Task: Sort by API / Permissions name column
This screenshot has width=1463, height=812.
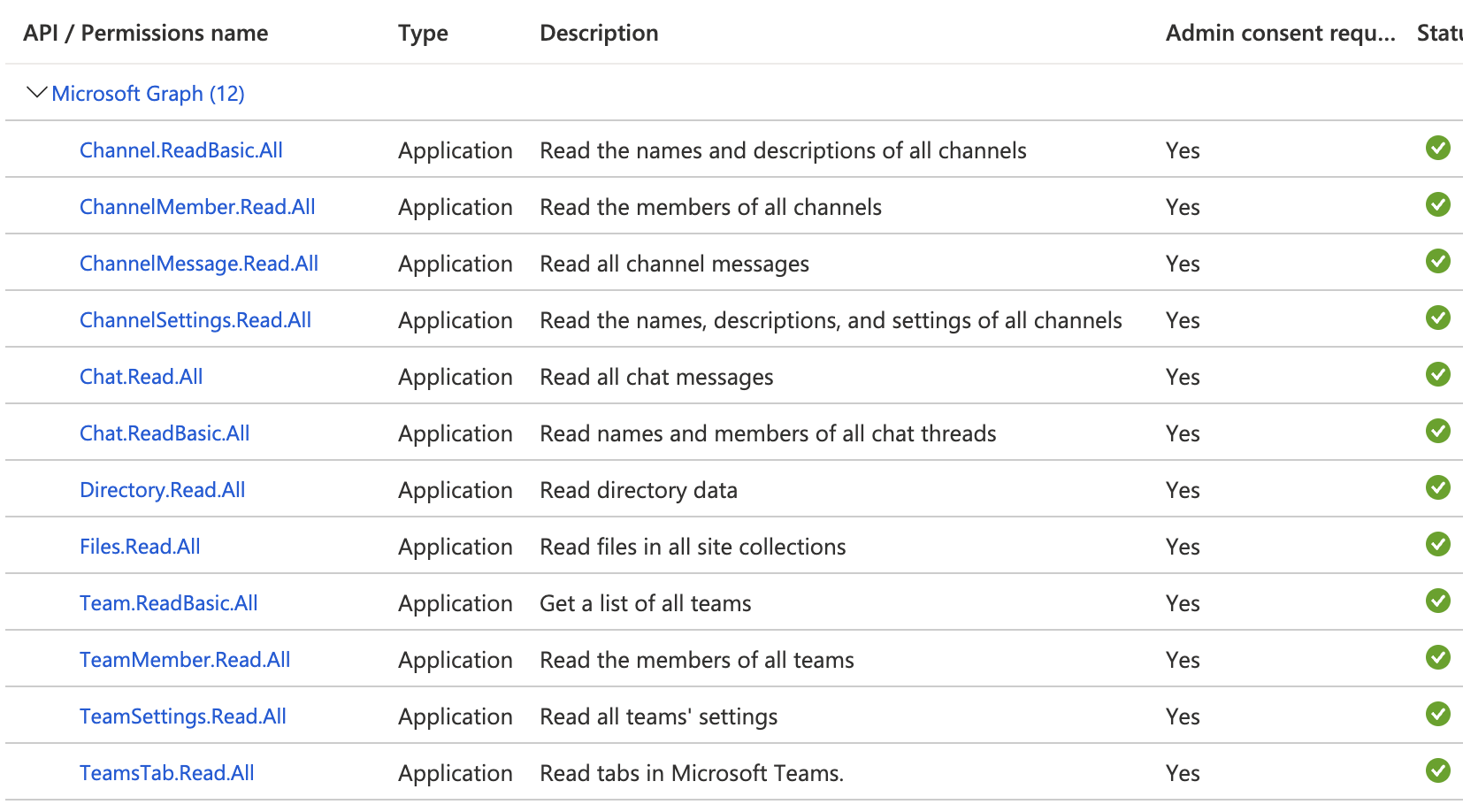Action: tap(145, 34)
